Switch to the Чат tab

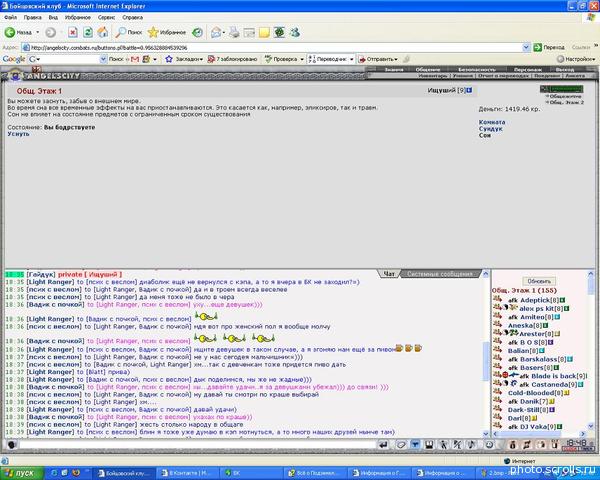tap(389, 274)
